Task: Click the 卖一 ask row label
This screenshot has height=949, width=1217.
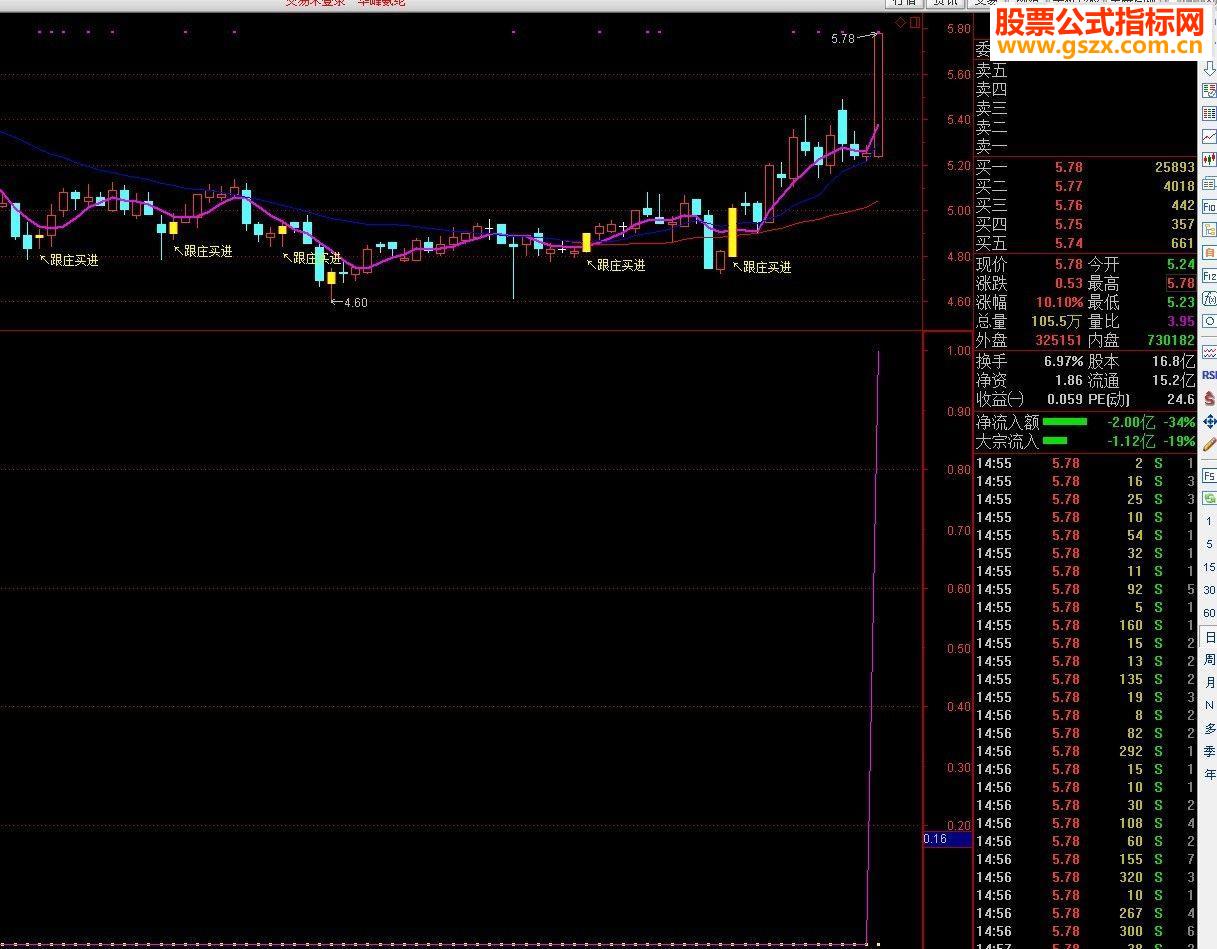Action: [x=992, y=146]
